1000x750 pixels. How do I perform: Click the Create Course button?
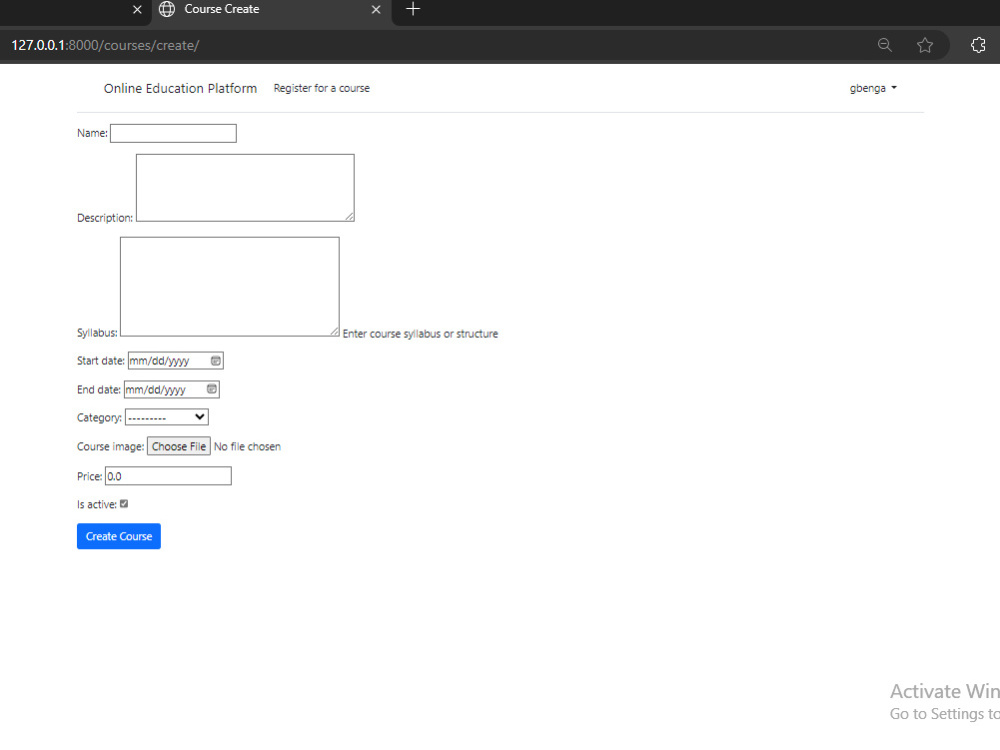(119, 536)
